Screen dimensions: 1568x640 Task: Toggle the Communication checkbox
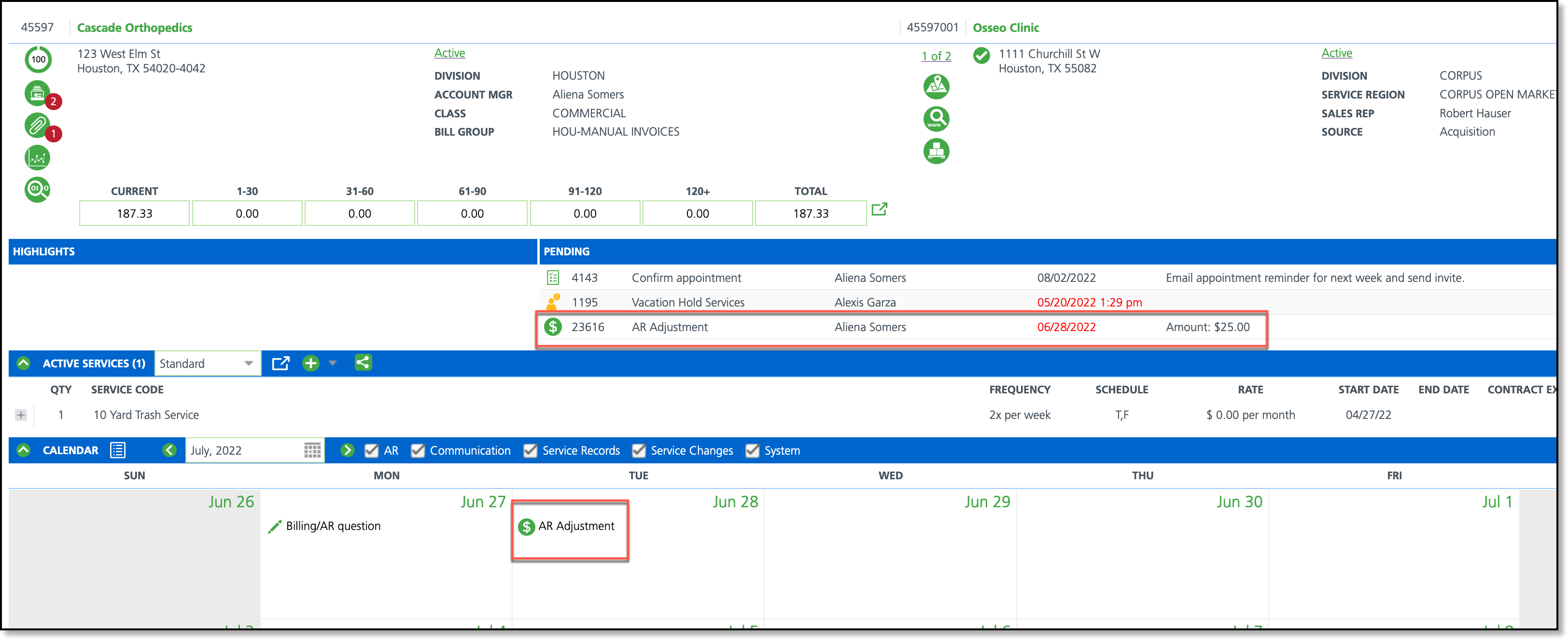point(418,451)
